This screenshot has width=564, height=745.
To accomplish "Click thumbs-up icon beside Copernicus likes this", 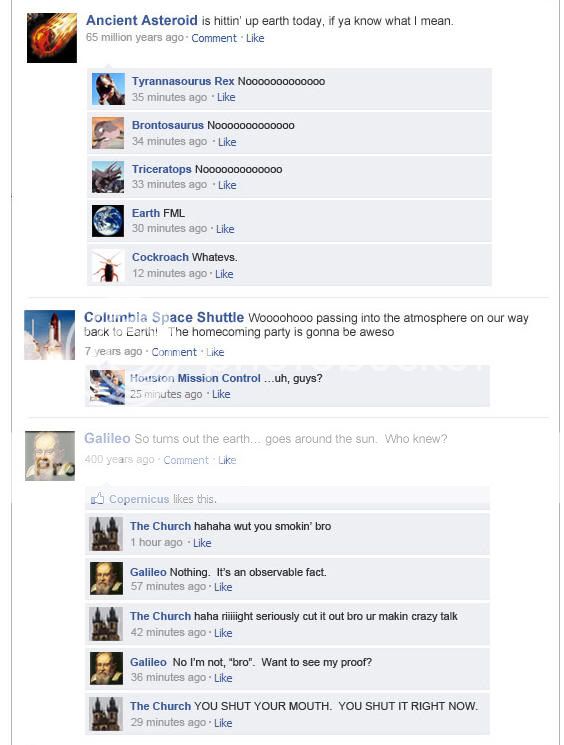I will pos(97,498).
